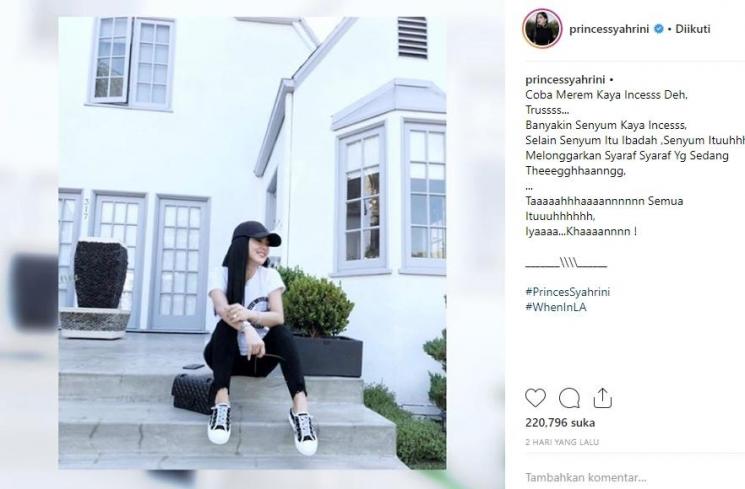Click the black handbag in the photo

click(x=191, y=391)
